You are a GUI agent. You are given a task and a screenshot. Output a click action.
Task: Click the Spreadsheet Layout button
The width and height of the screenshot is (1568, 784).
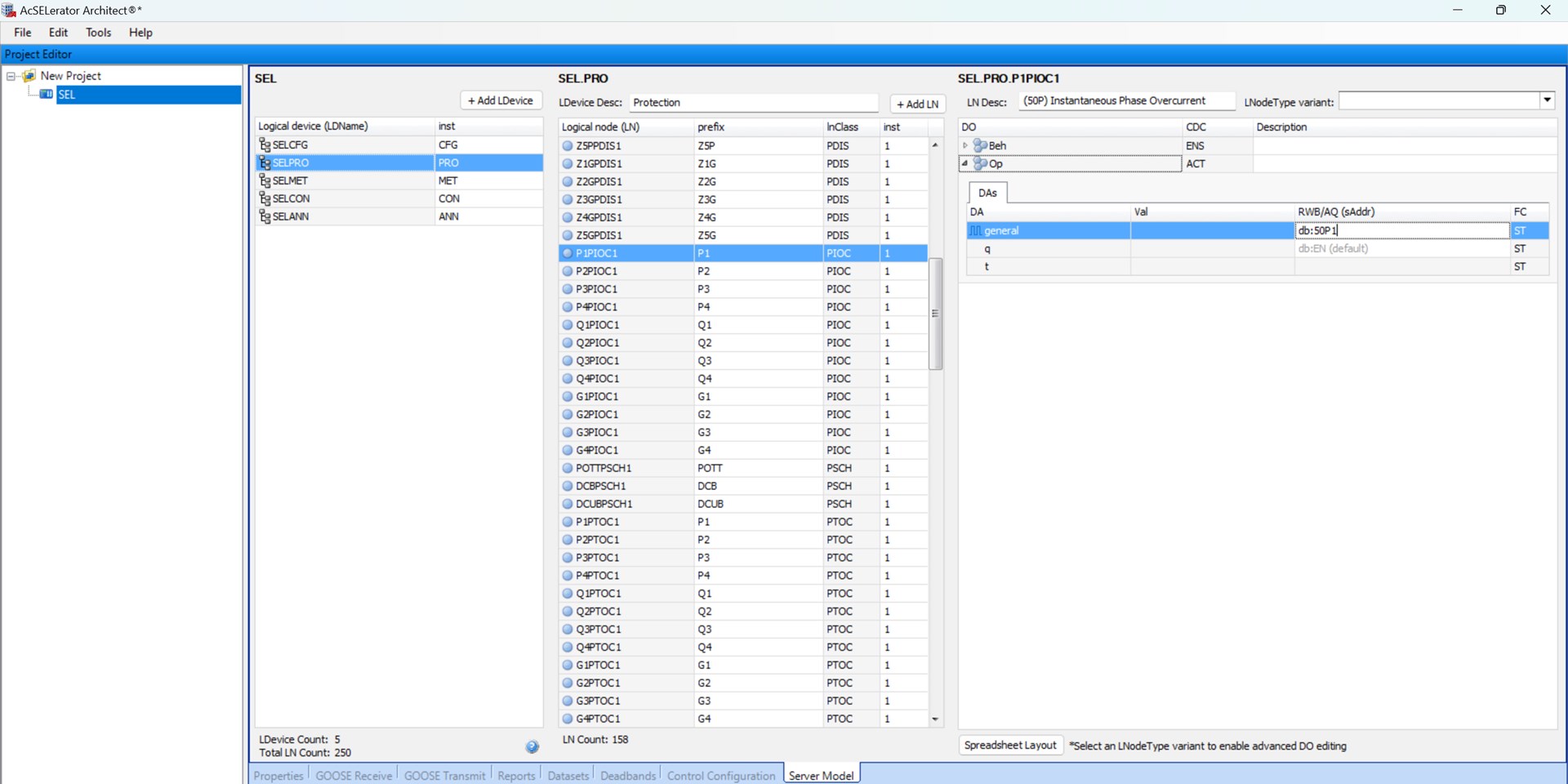1010,746
